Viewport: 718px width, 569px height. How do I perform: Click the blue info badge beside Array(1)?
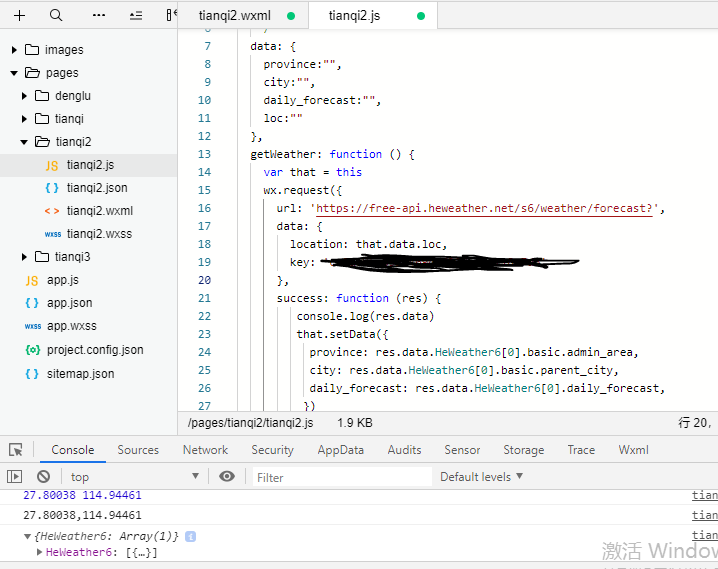point(190,536)
